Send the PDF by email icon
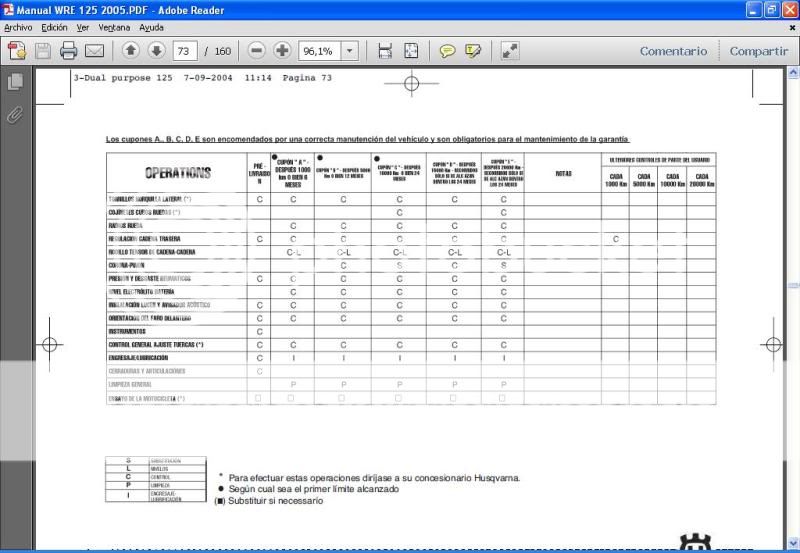This screenshot has width=800, height=553. (95, 50)
